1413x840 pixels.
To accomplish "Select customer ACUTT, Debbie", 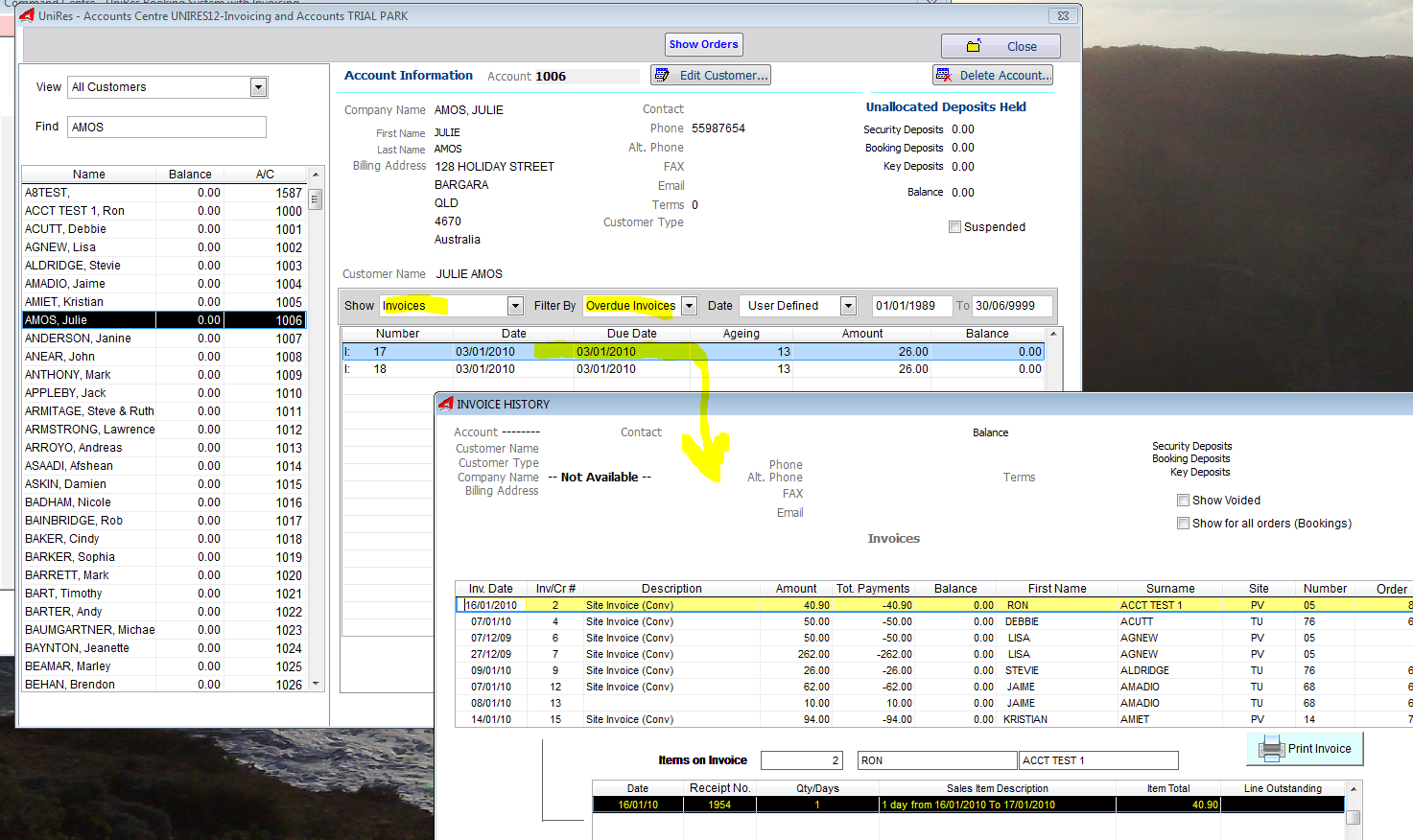I will click(x=163, y=229).
